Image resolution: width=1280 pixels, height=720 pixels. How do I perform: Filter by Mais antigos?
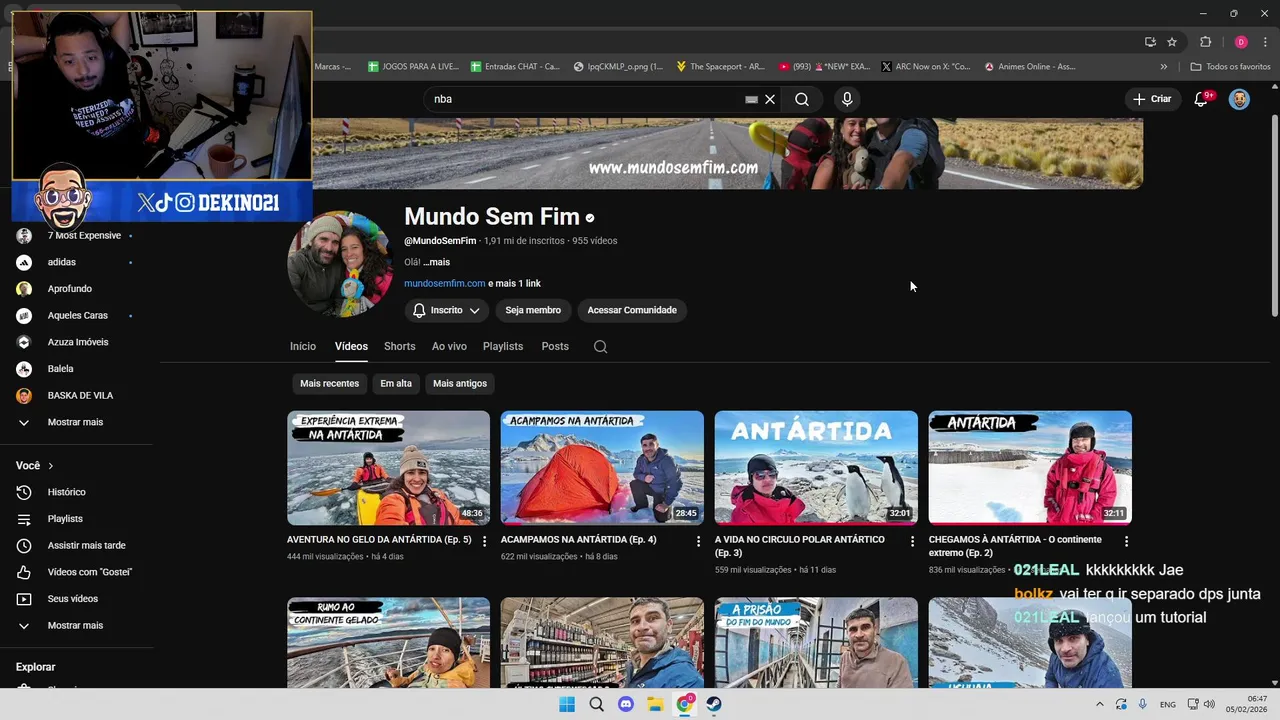[460, 383]
